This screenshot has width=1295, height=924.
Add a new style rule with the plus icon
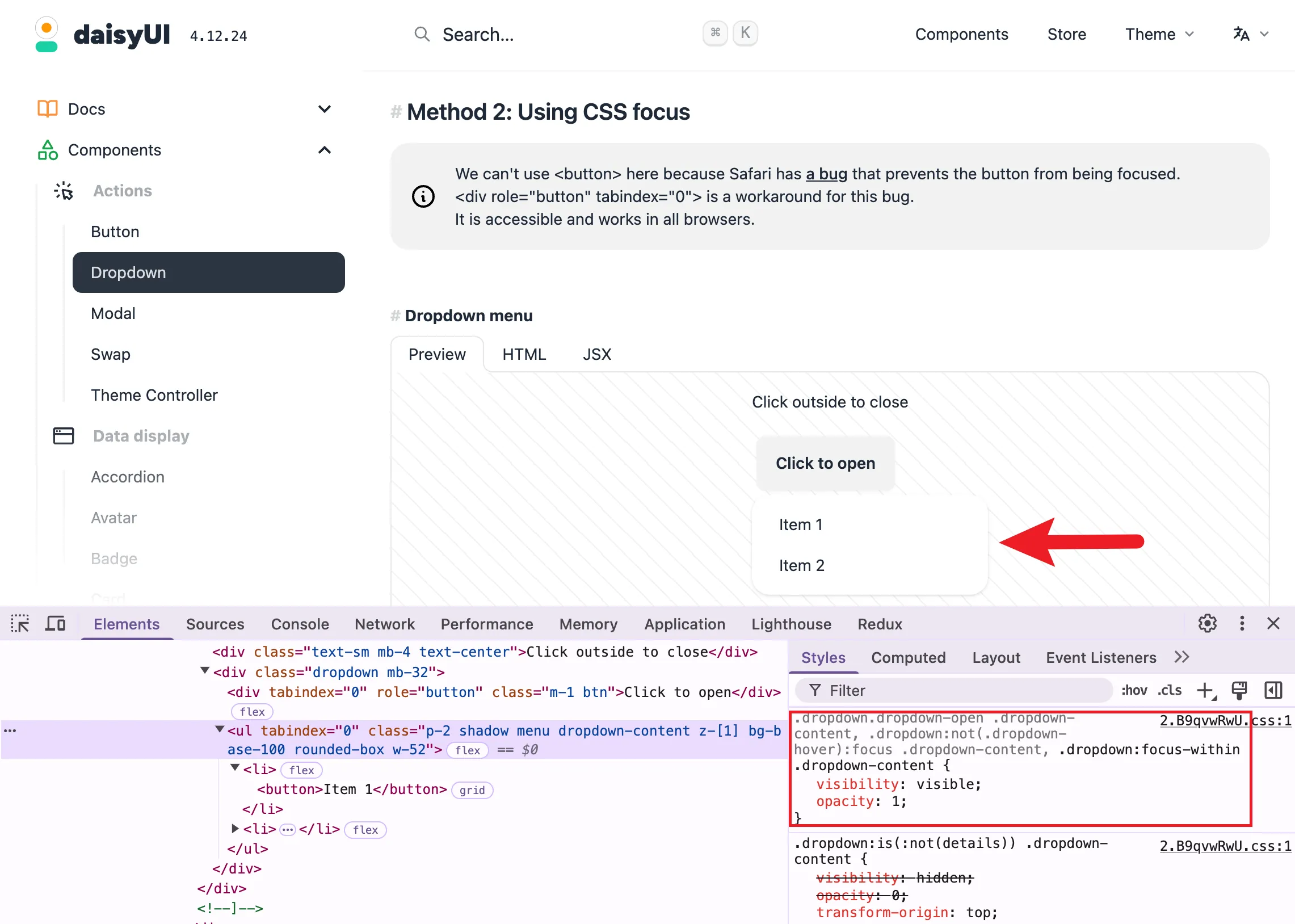[1205, 690]
